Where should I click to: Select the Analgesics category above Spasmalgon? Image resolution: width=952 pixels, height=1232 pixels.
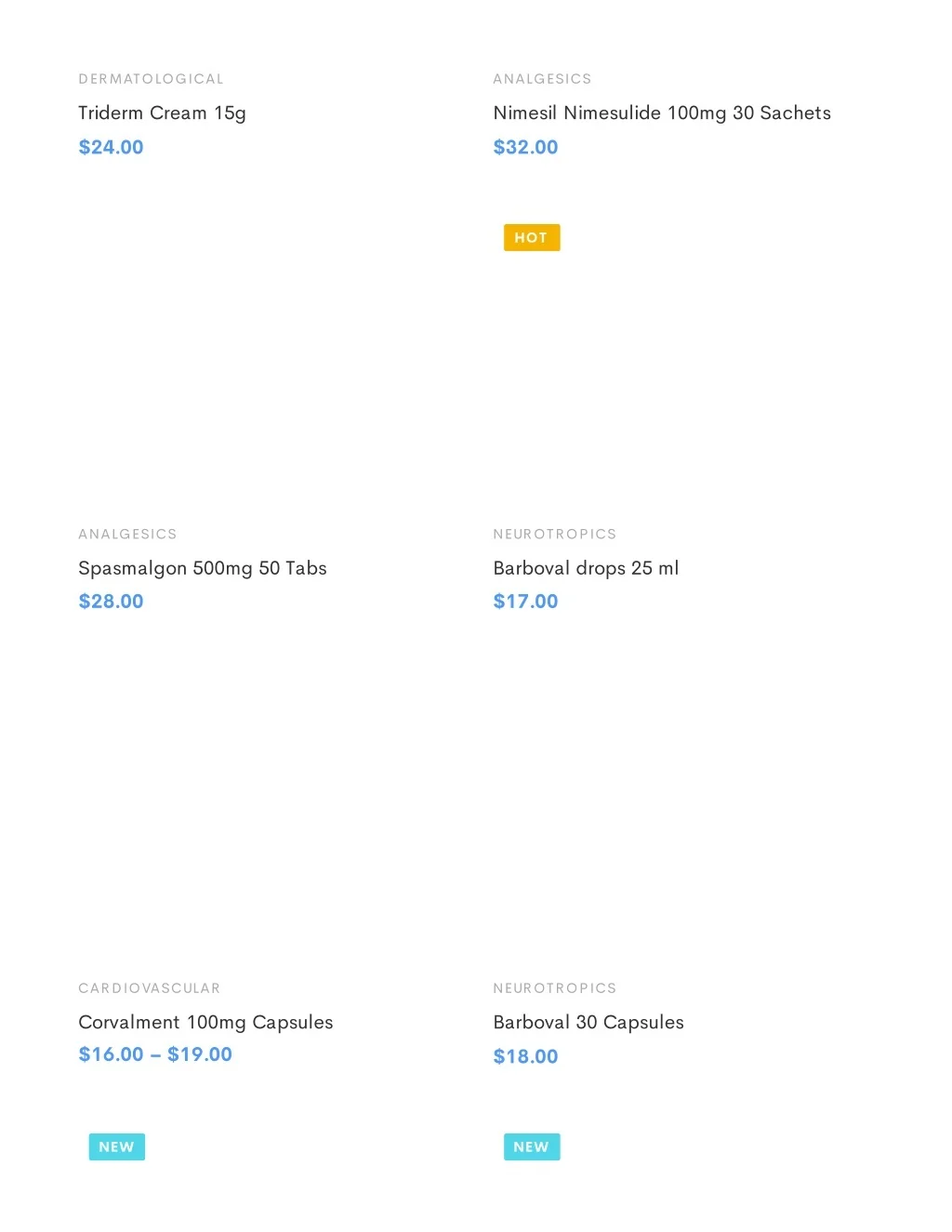(127, 534)
